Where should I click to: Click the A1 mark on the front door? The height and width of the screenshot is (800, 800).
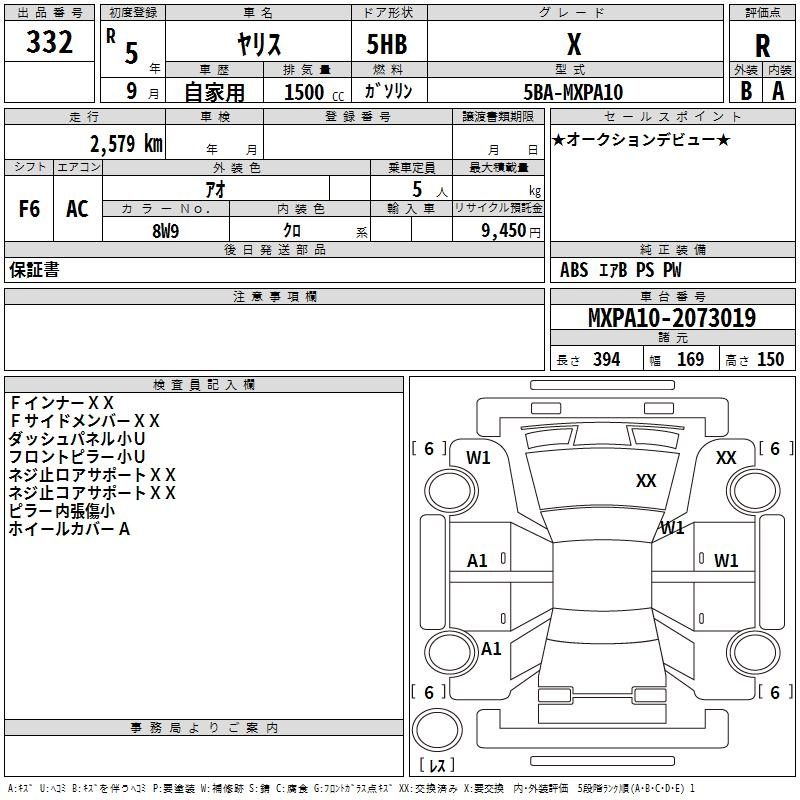point(477,561)
